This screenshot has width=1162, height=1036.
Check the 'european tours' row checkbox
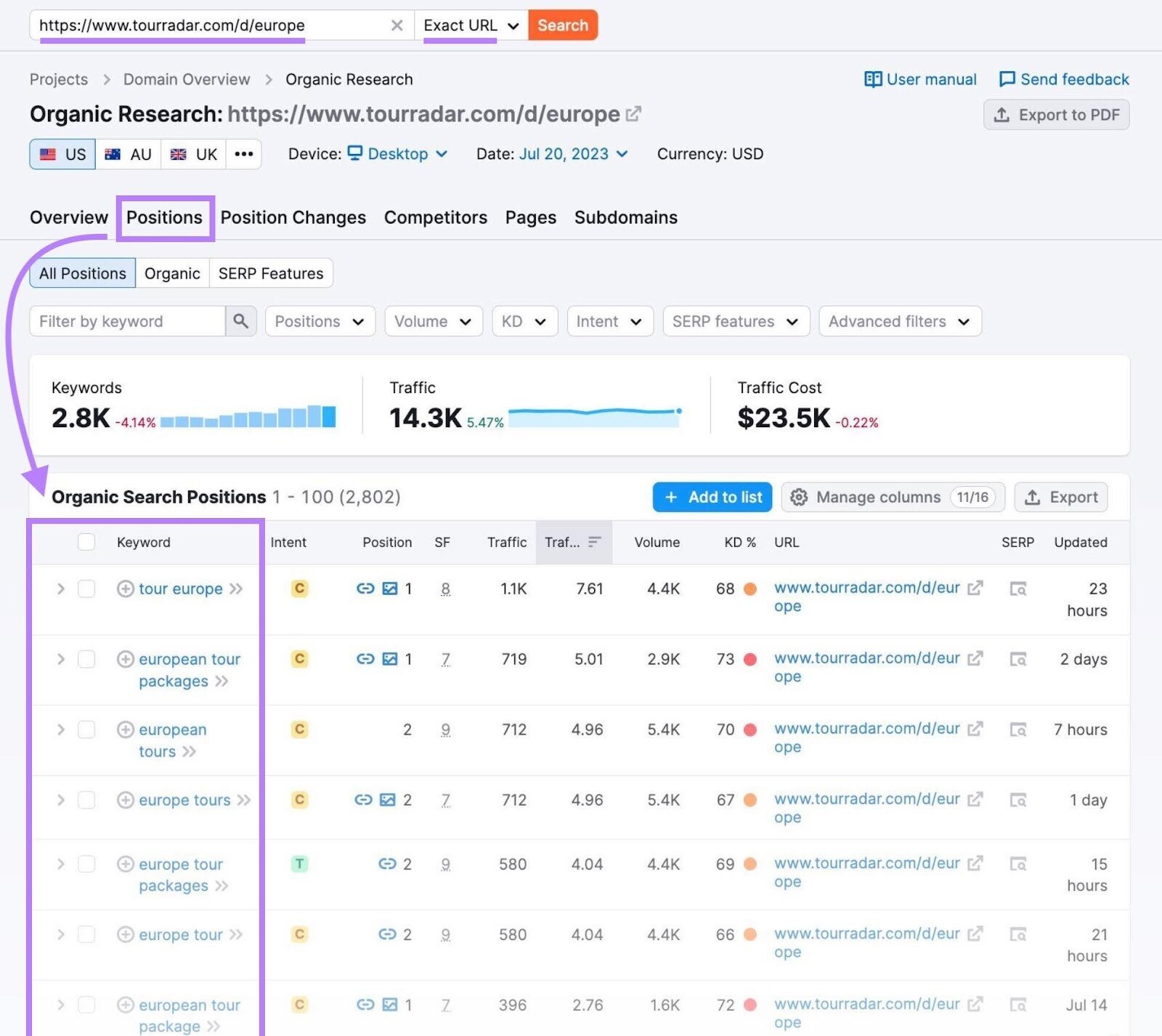click(x=86, y=729)
